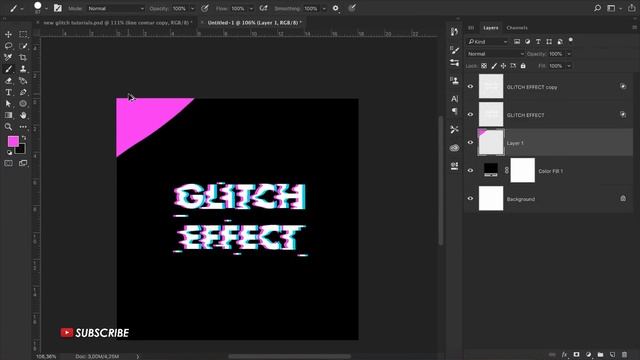Click the pink foreground color swatch
Viewport: 640px width, 360px height.
click(12, 141)
